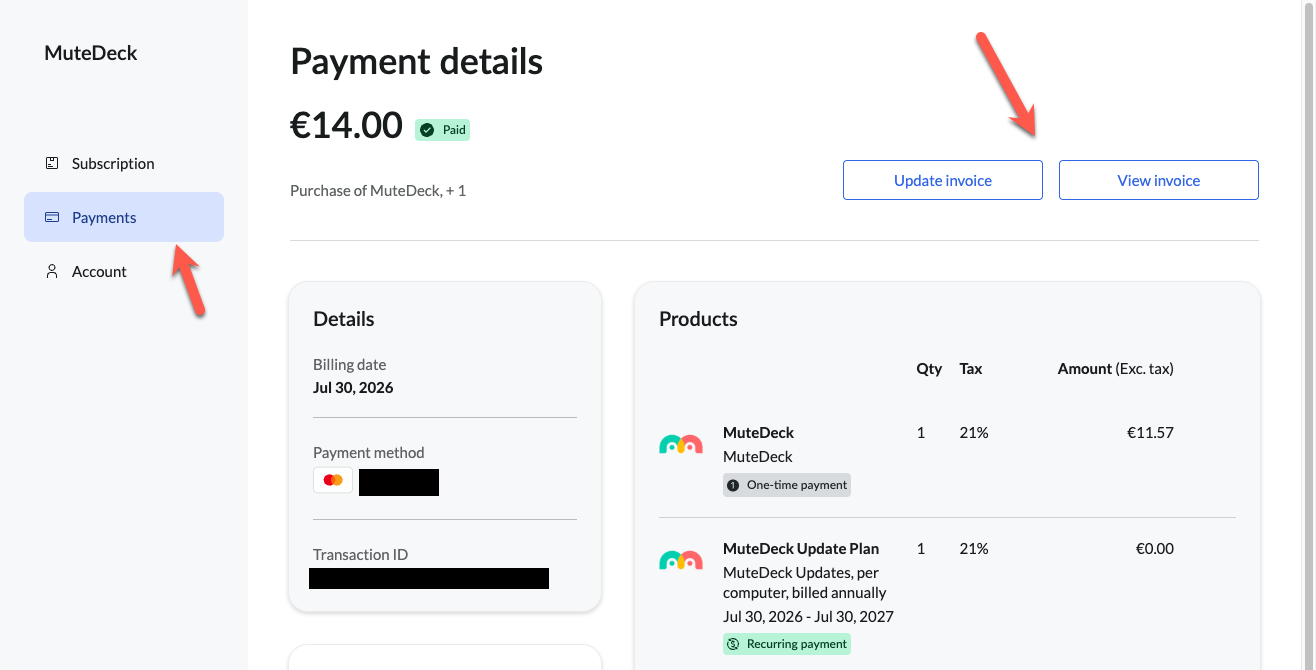Click the €14.00 total amount
1316x670 pixels.
pyautogui.click(x=346, y=125)
